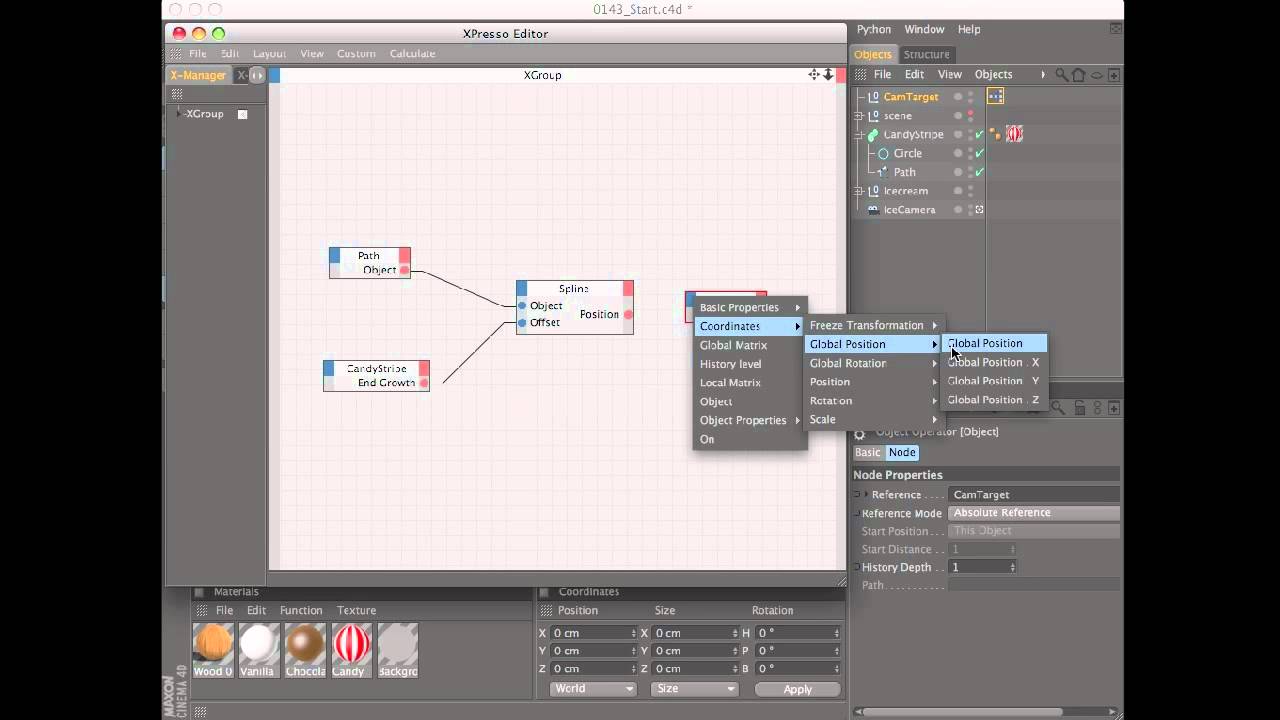The image size is (1280, 720).
Task: Toggle Icecream visibility dots
Action: [x=970, y=191]
